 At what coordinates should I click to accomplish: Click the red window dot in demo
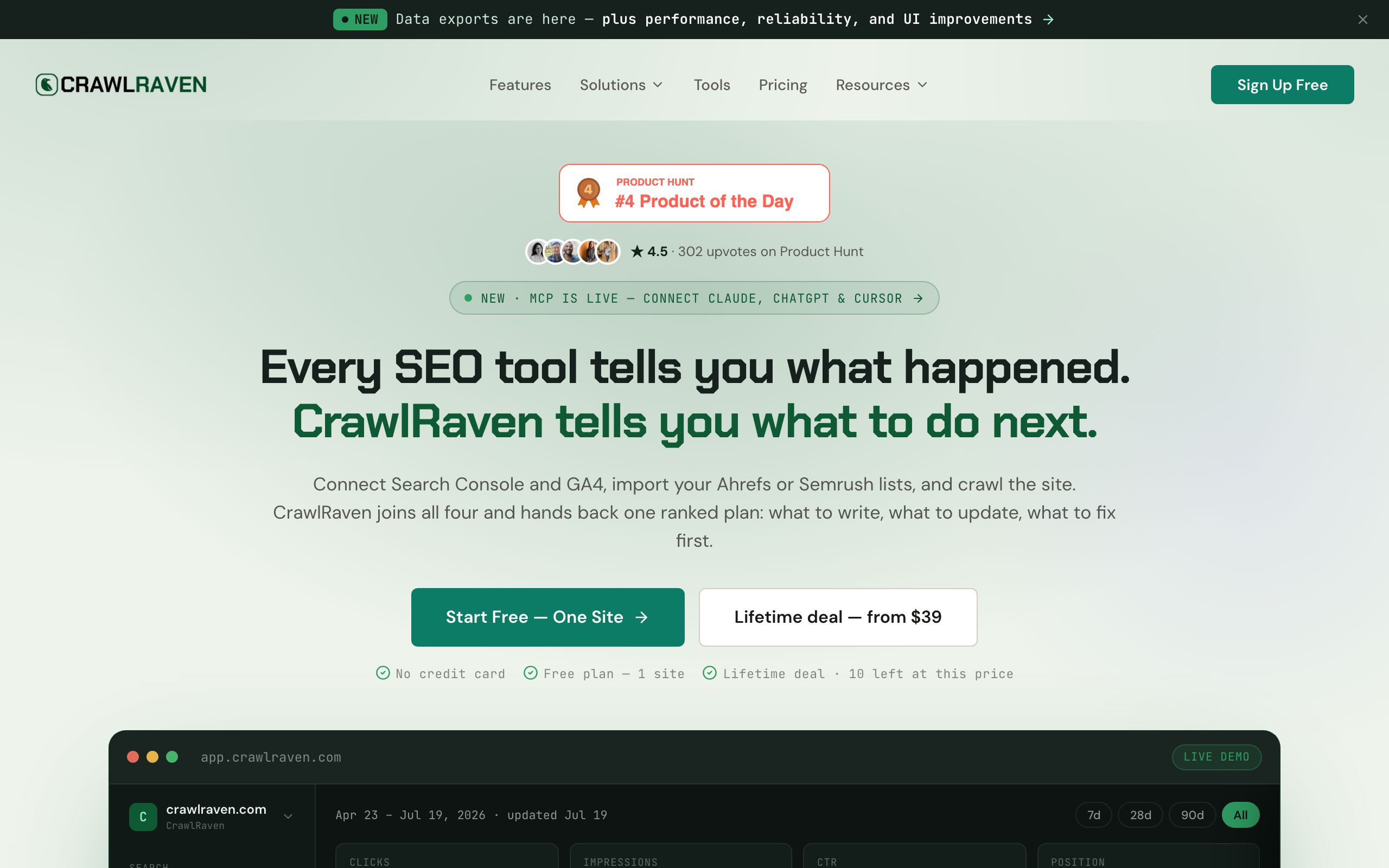[x=132, y=757]
